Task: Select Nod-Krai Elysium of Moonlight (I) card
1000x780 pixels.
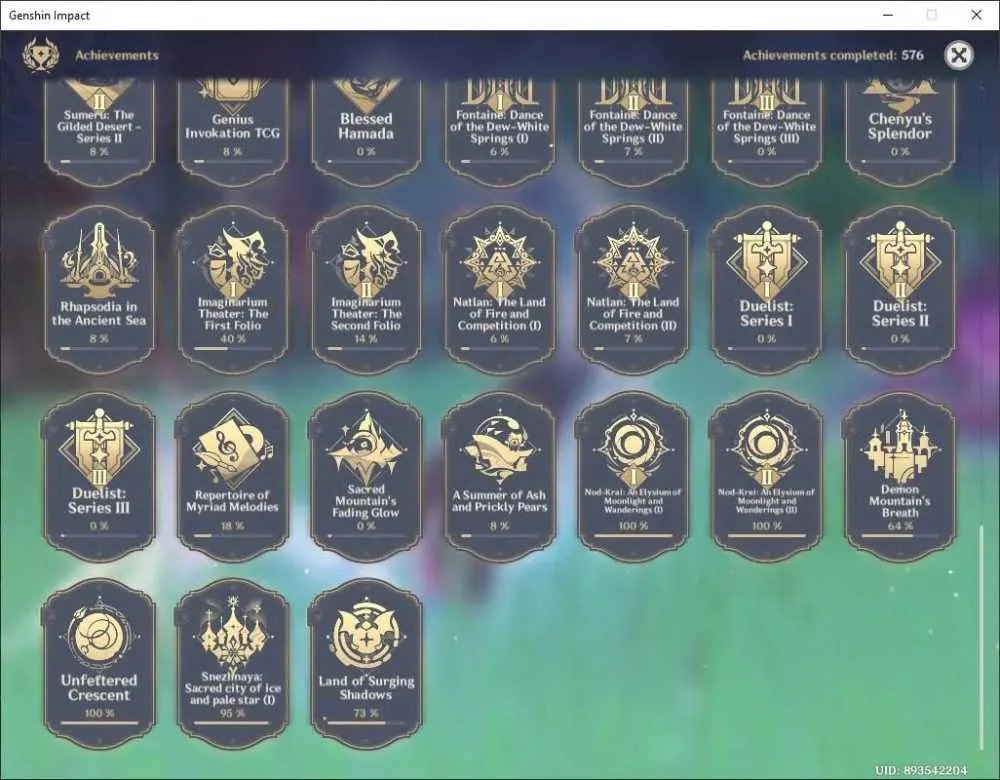Action: [x=633, y=477]
